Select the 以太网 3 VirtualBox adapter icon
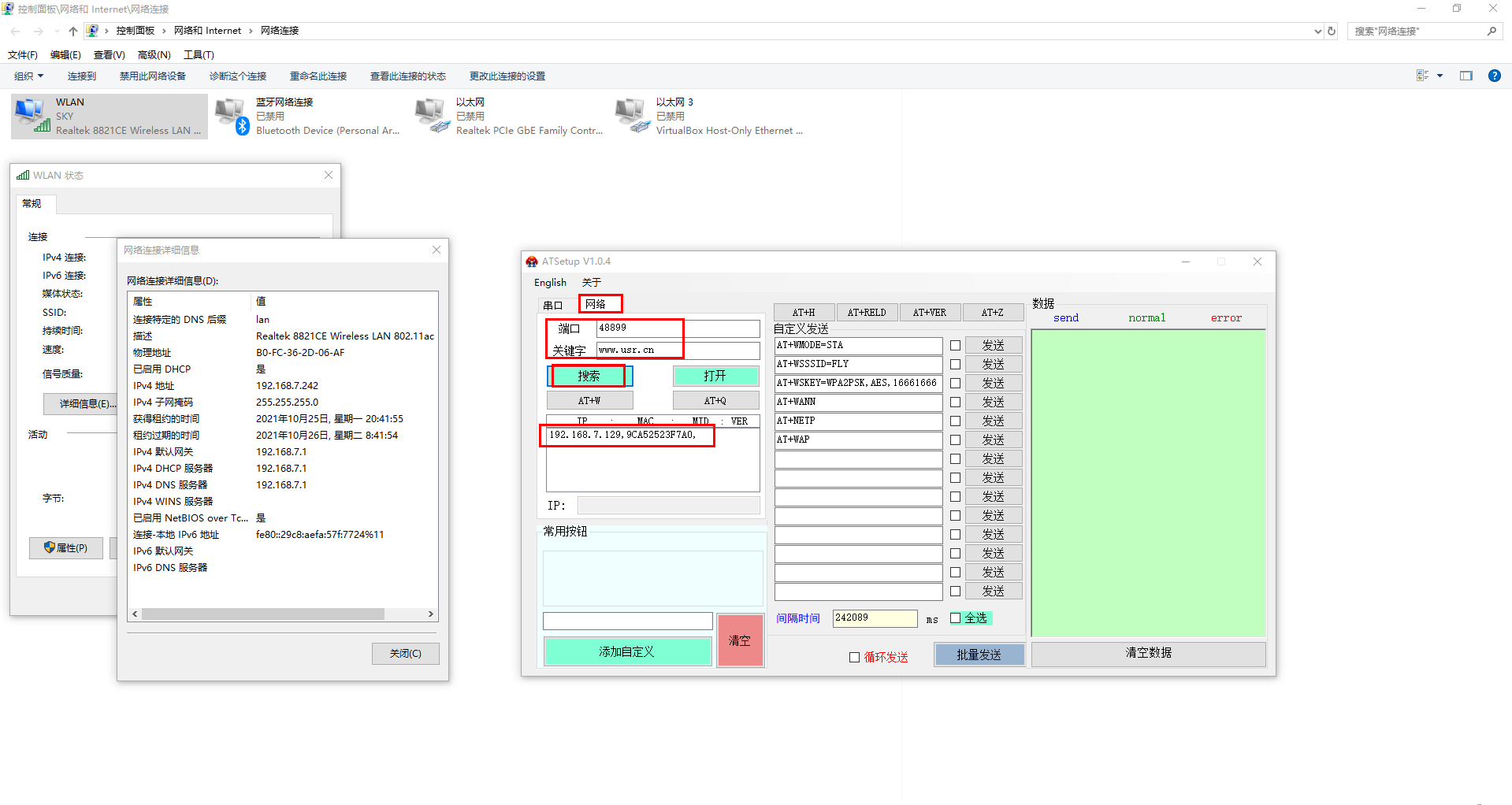 pos(633,116)
